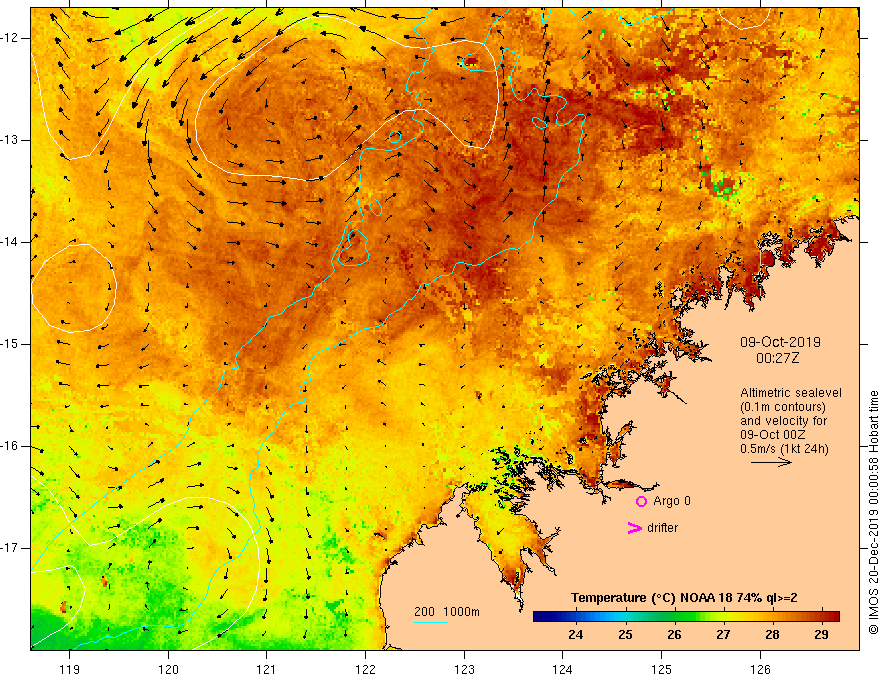Click the longitude 122 axis label
Image resolution: width=880 pixels, height=680 pixels.
pyautogui.click(x=365, y=669)
